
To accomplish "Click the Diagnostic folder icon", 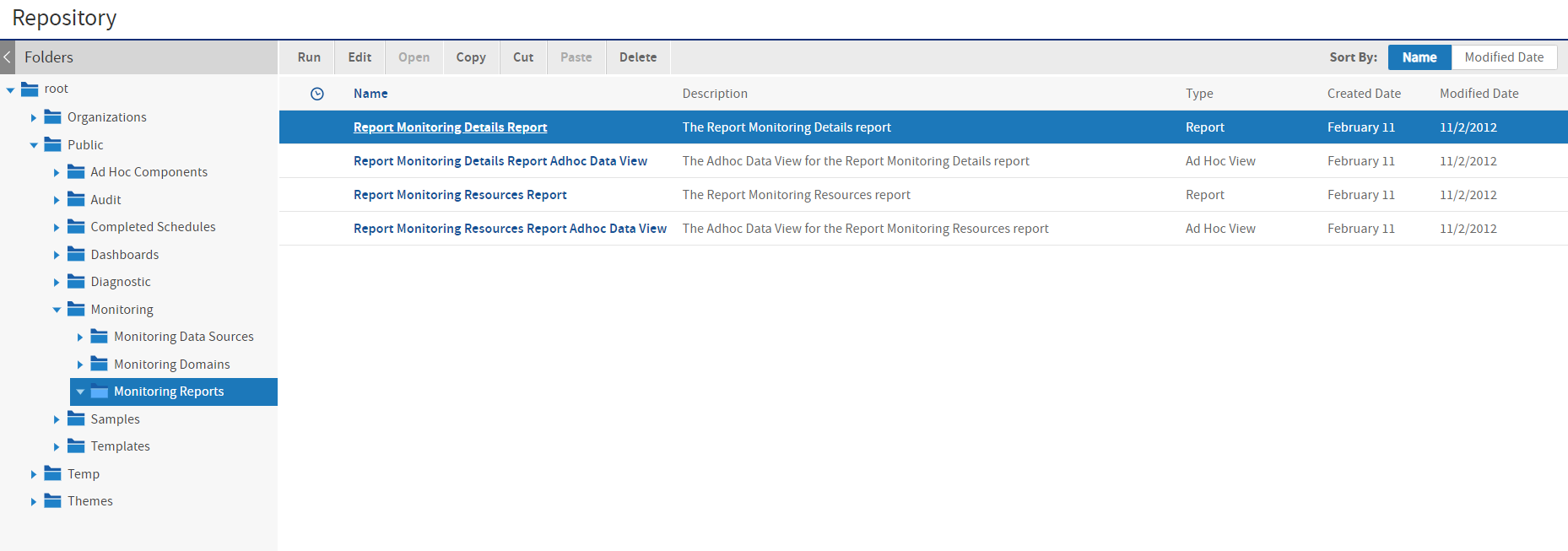I will click(x=76, y=281).
